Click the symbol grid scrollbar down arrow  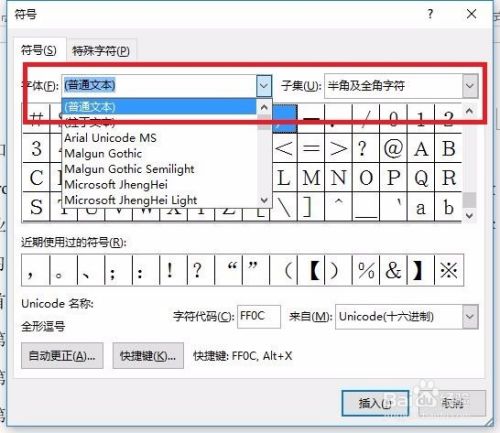click(469, 215)
